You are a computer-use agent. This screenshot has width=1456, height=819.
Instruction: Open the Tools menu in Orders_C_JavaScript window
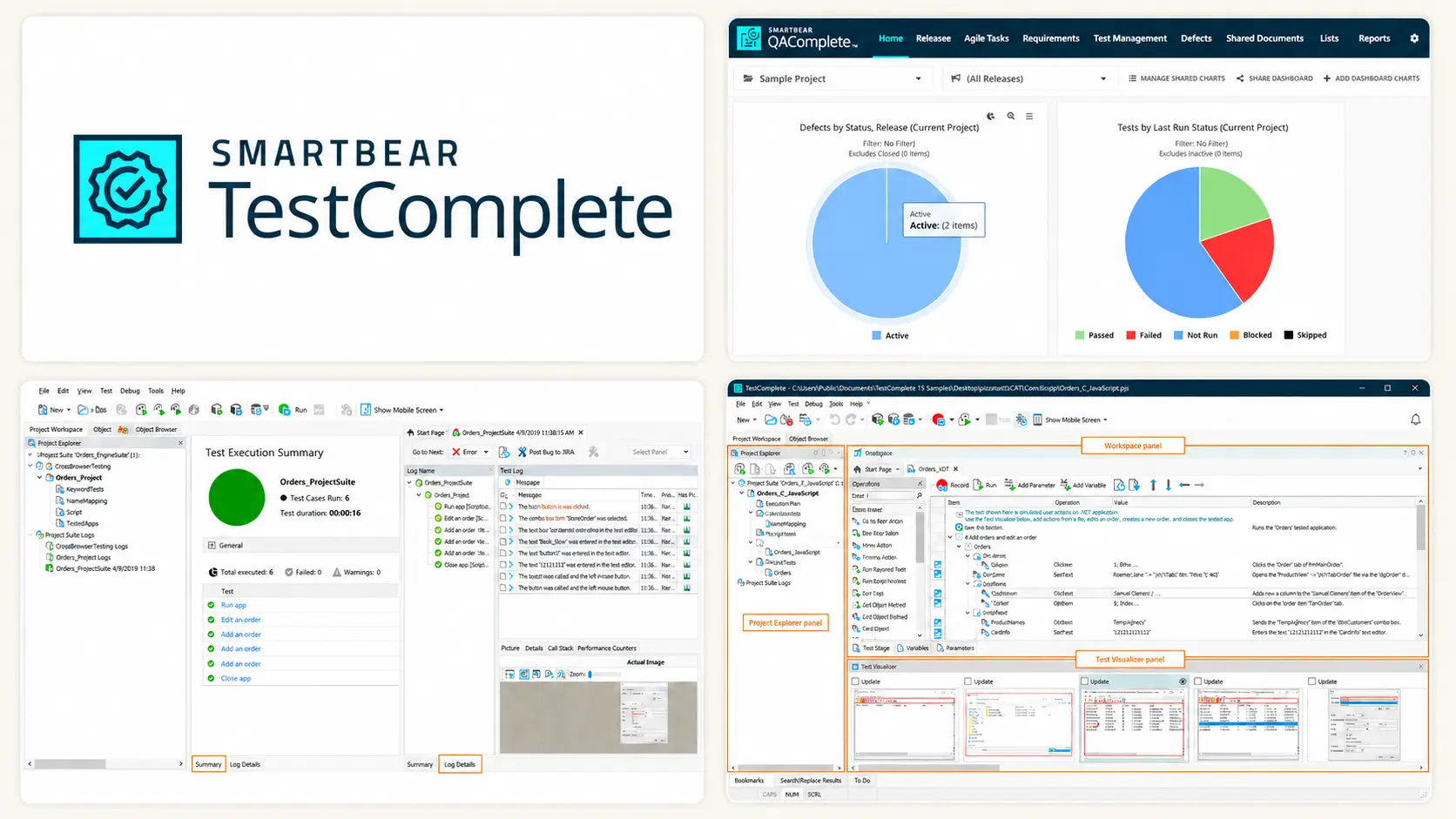pyautogui.click(x=836, y=404)
